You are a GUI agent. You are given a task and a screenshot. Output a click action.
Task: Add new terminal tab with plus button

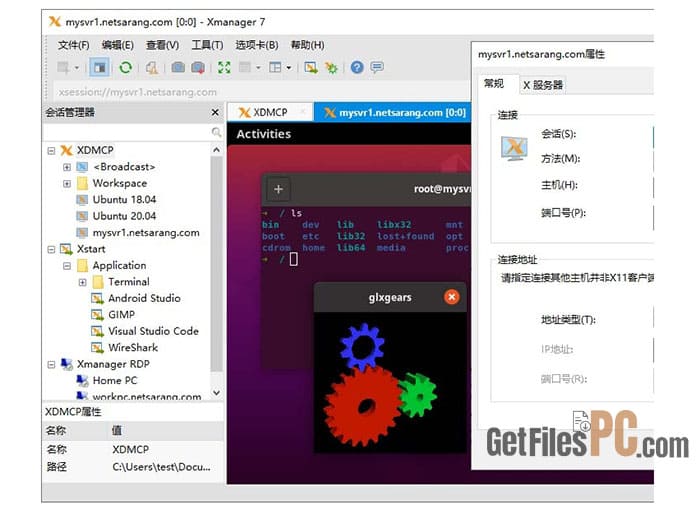click(278, 189)
